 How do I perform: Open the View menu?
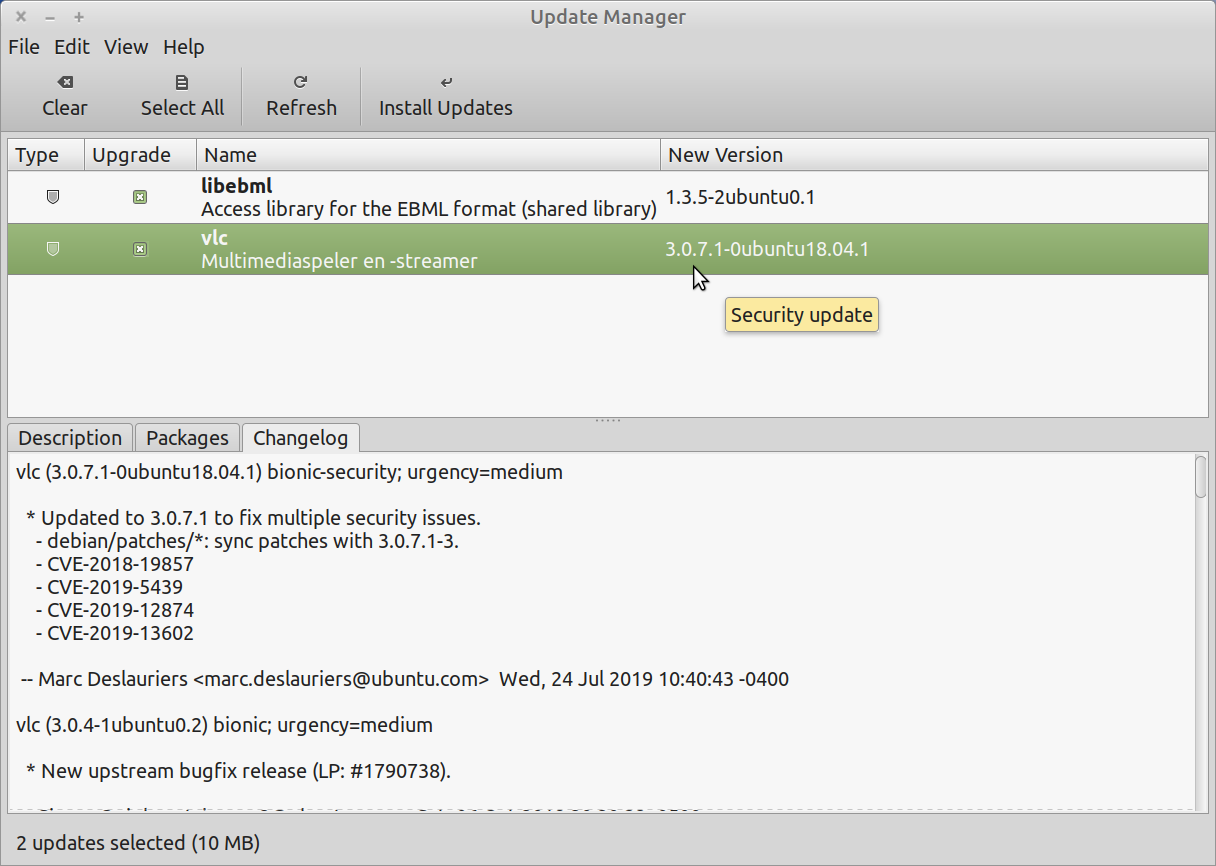(x=126, y=47)
